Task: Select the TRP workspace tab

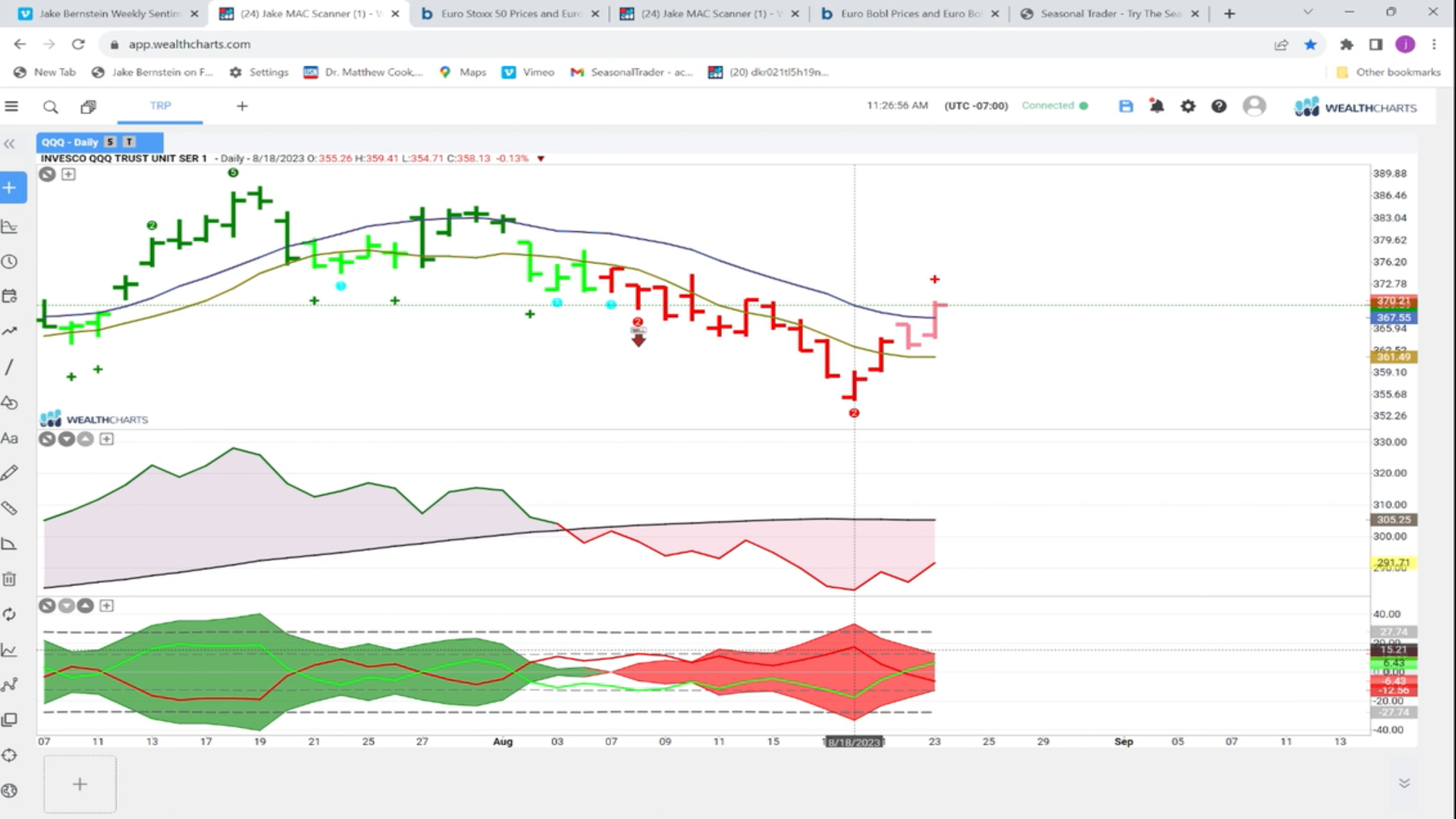Action: (x=160, y=106)
